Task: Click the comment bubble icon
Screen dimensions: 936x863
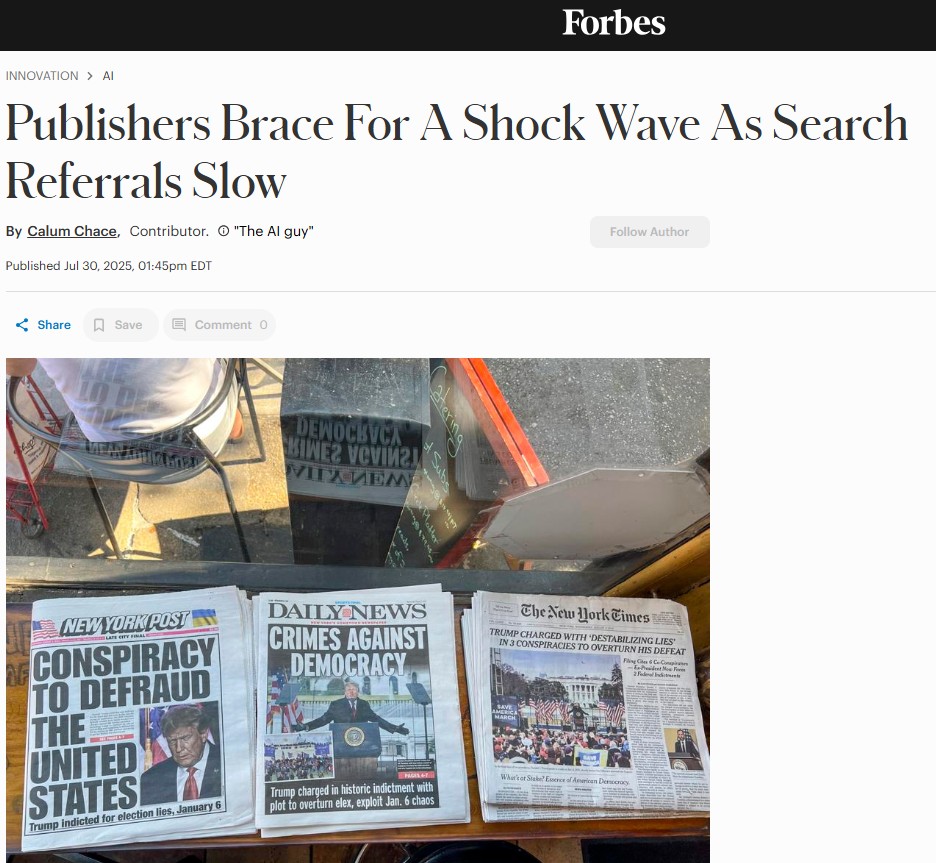Action: (x=178, y=325)
